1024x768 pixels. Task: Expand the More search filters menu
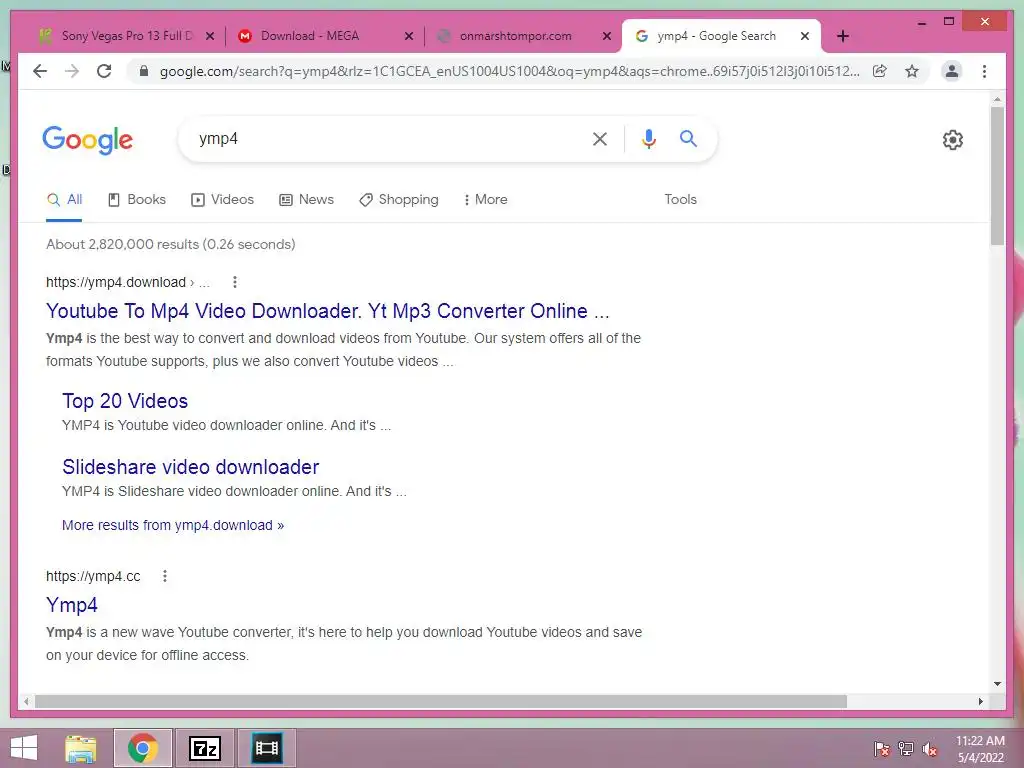pyautogui.click(x=485, y=200)
